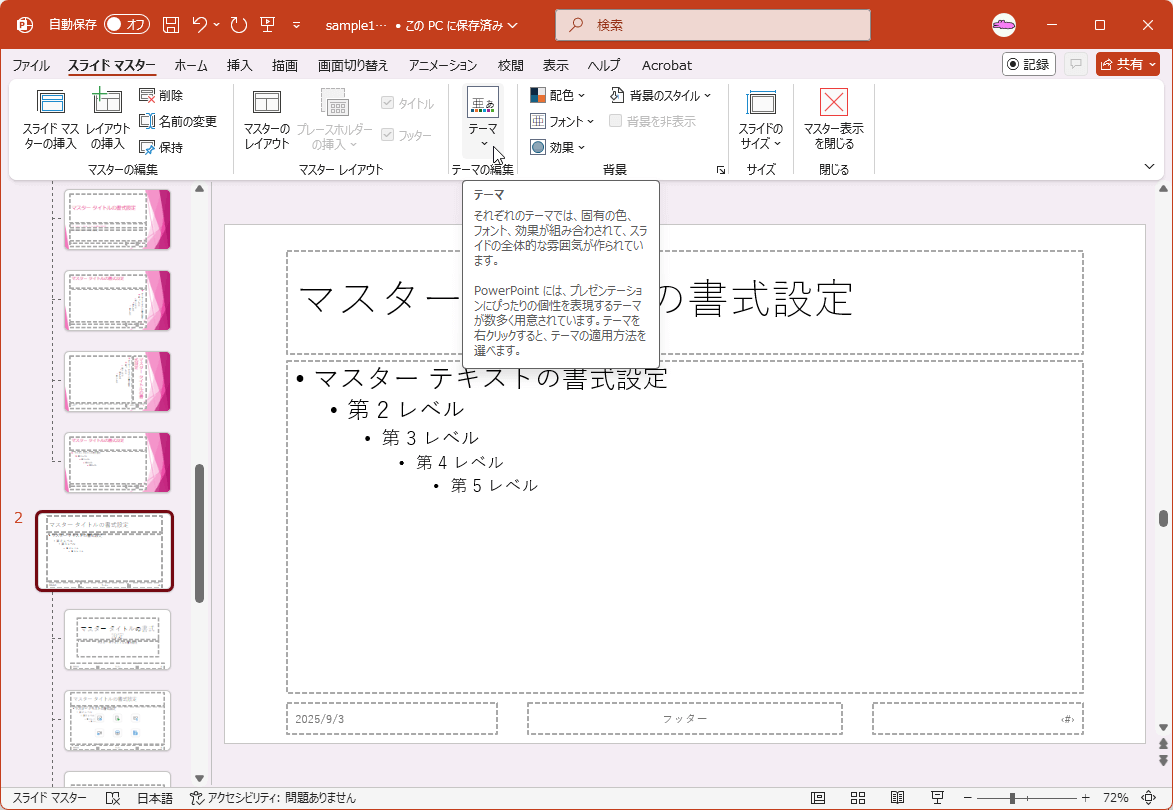The width and height of the screenshot is (1173, 810).
Task: Uncheck the タイトル checkbox
Action: point(388,101)
